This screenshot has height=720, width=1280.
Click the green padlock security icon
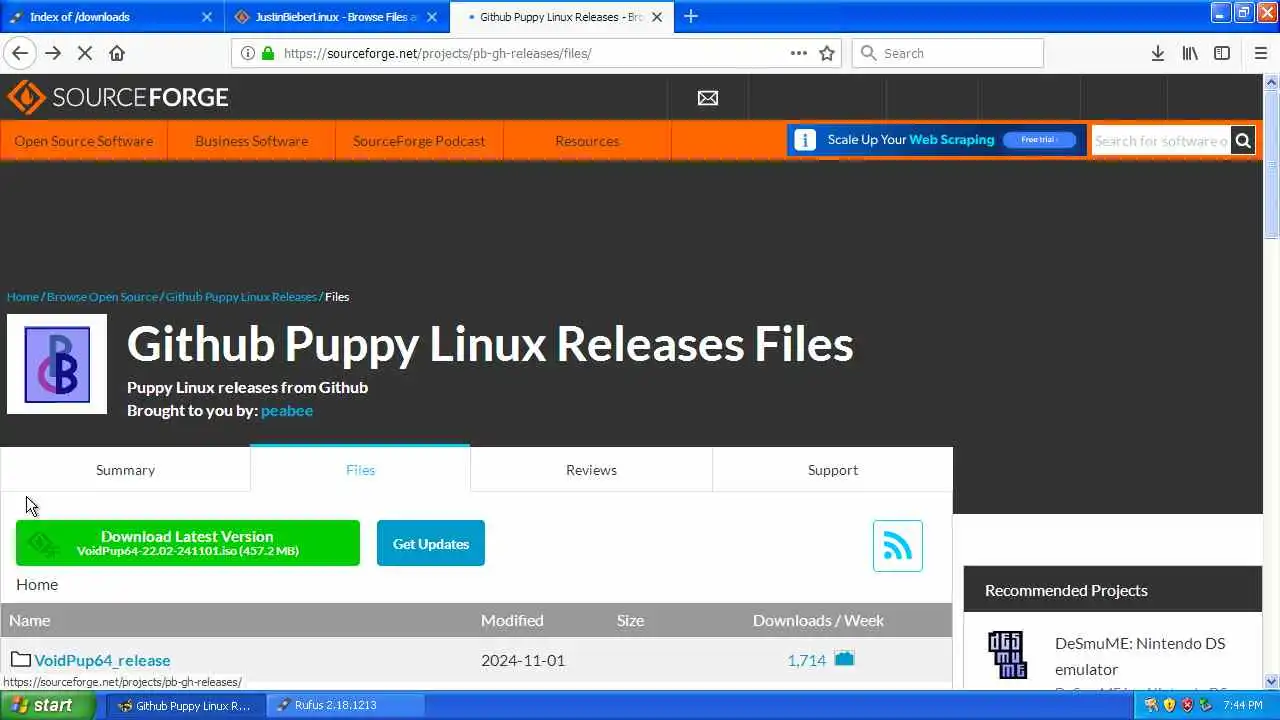point(267,53)
